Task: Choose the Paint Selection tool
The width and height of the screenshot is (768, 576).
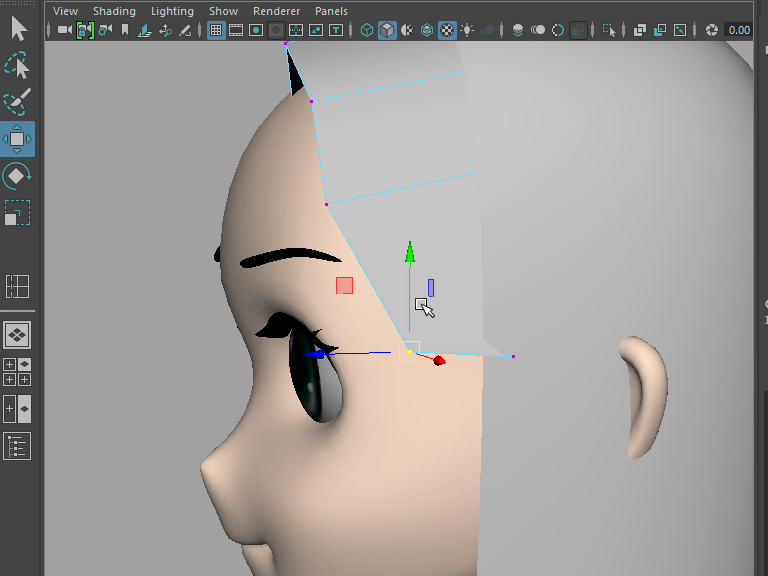Action: (17, 102)
